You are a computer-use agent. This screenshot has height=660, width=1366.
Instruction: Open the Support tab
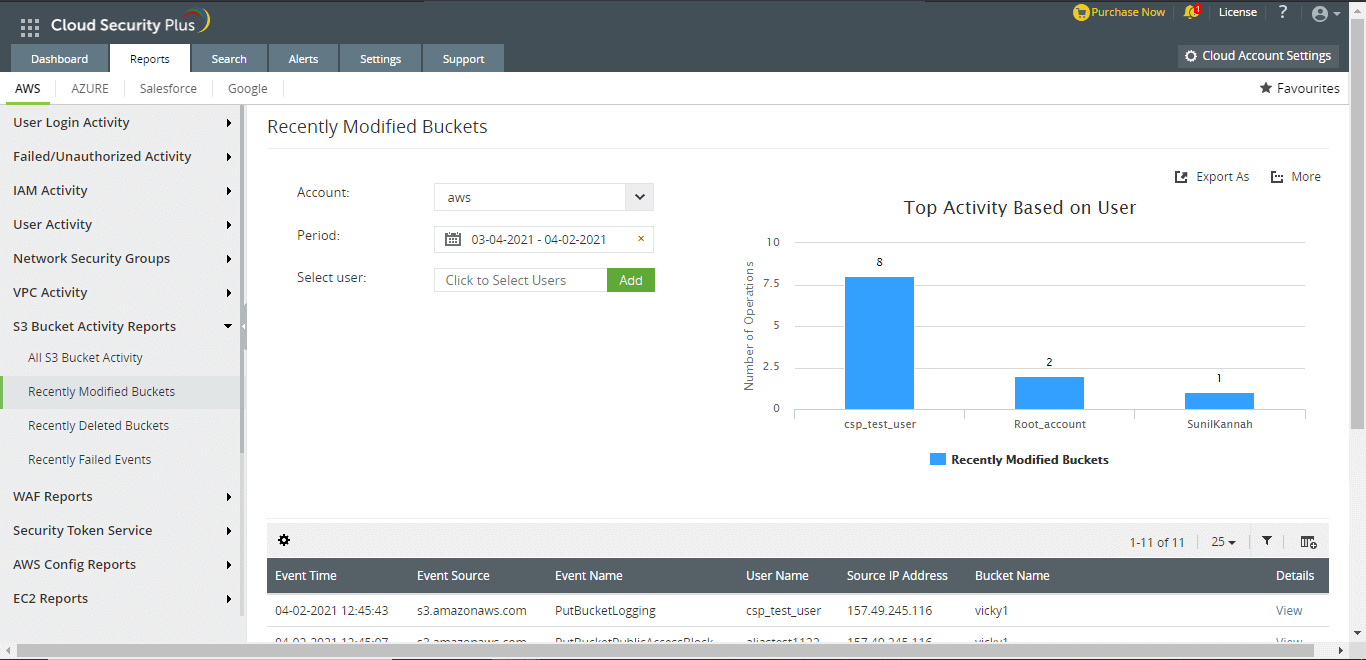[464, 59]
